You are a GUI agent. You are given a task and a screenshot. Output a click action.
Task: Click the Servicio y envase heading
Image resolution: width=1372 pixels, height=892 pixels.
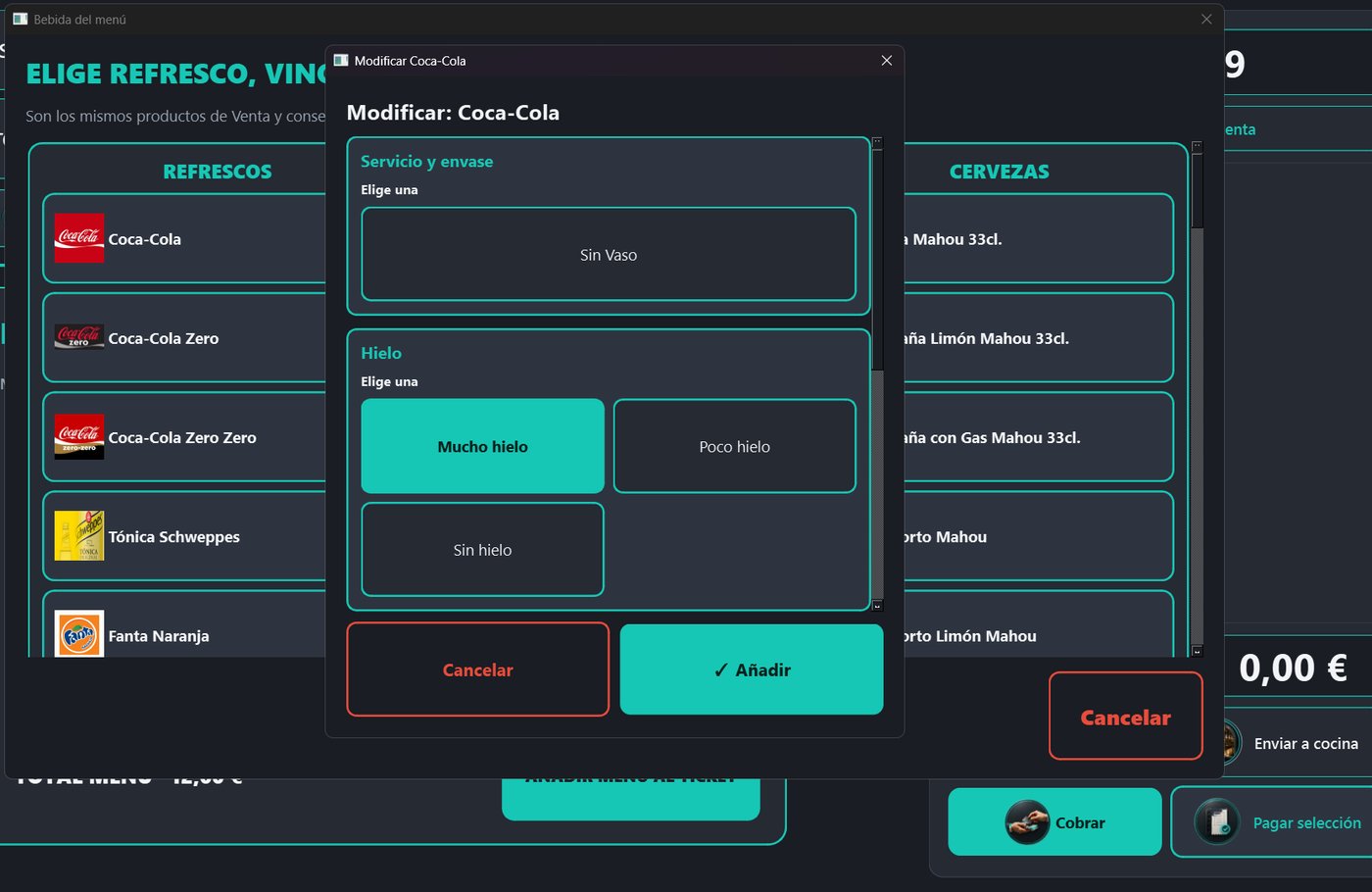pyautogui.click(x=426, y=162)
